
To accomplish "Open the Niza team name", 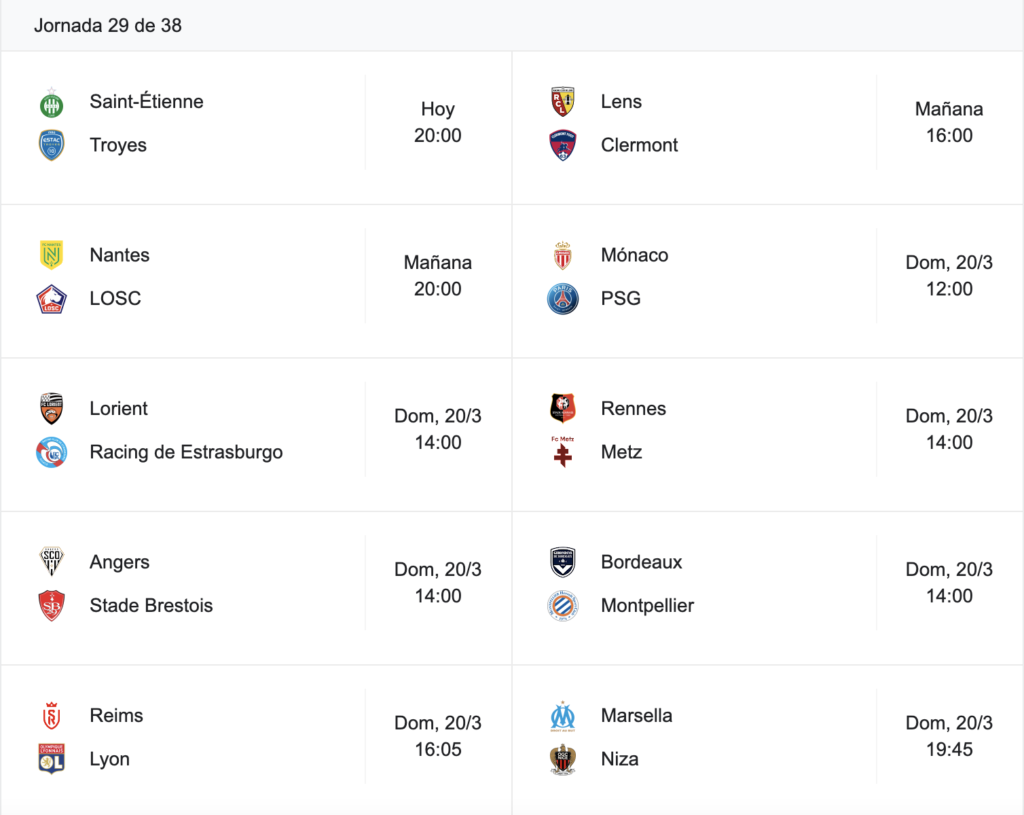I will coord(620,759).
